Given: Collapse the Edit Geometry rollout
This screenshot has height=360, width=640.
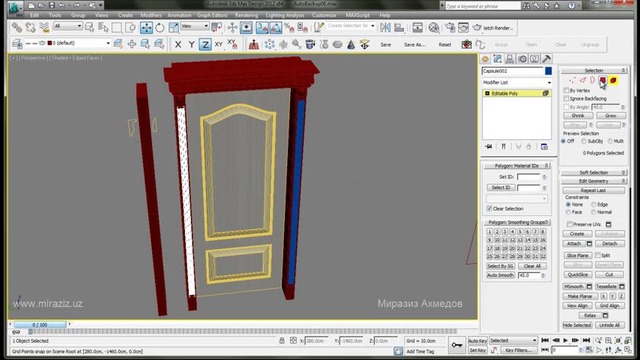Looking at the screenshot, I should (x=593, y=181).
